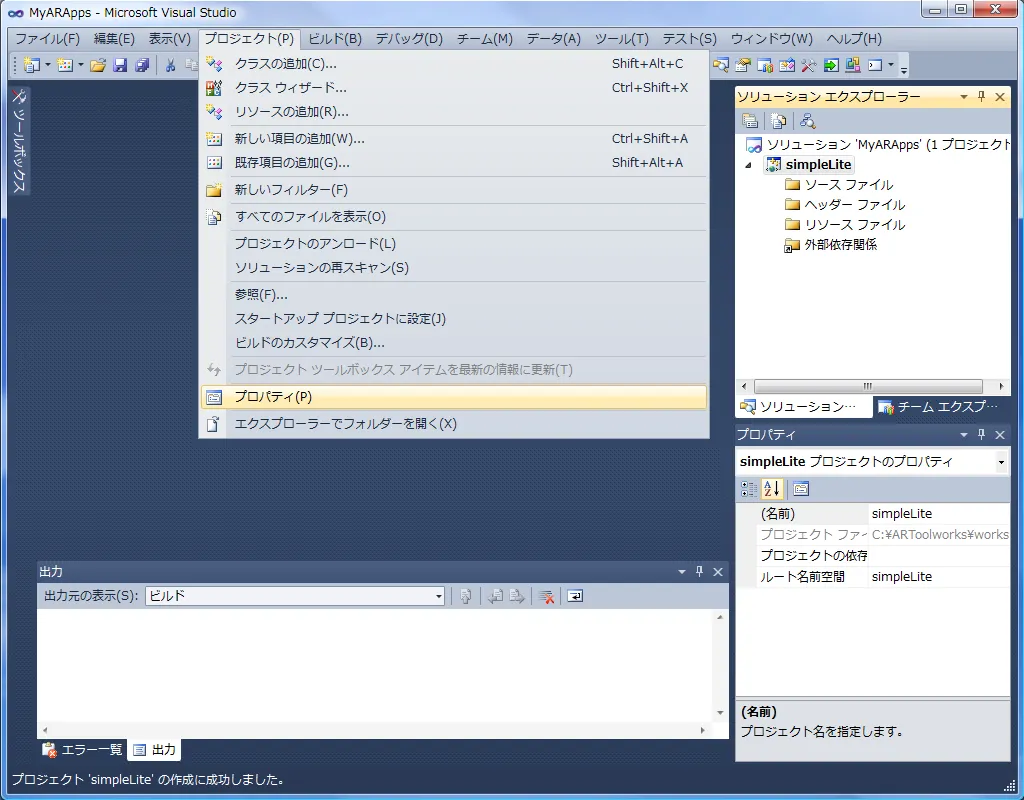1024x800 pixels.
Task: Click the Save All icon
Action: [x=142, y=65]
